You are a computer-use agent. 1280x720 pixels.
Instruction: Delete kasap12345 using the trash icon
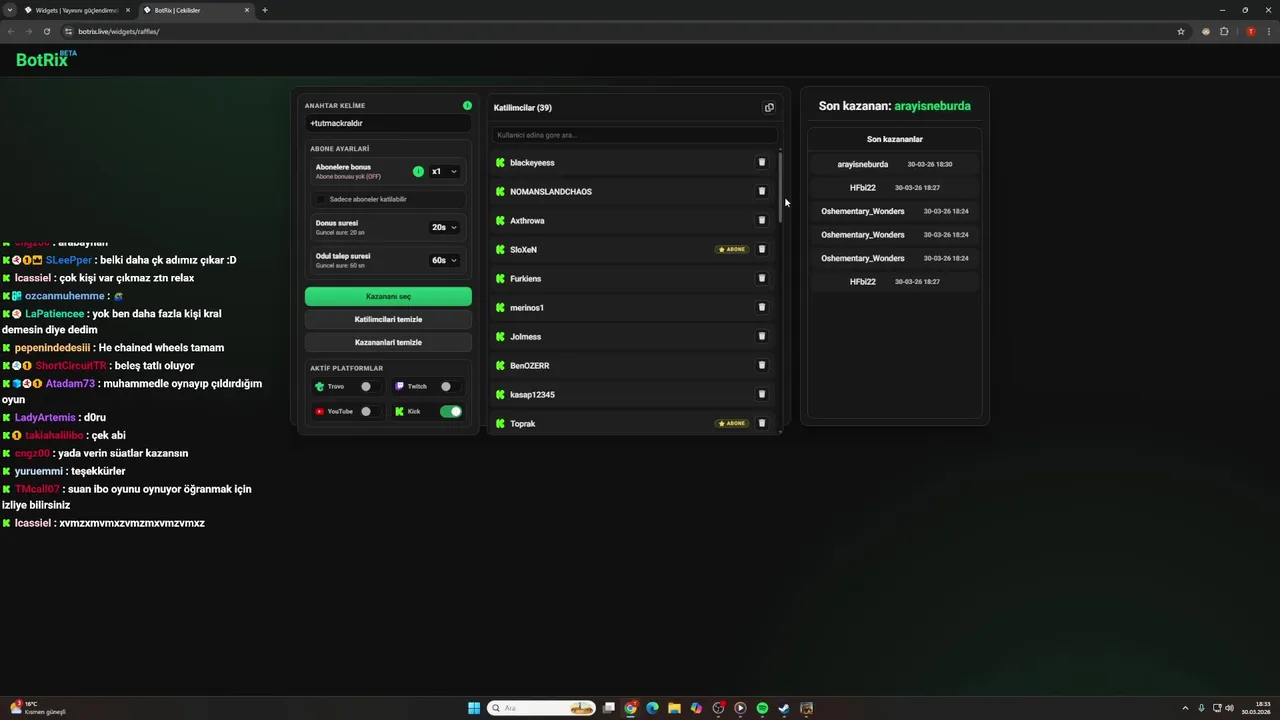point(761,394)
